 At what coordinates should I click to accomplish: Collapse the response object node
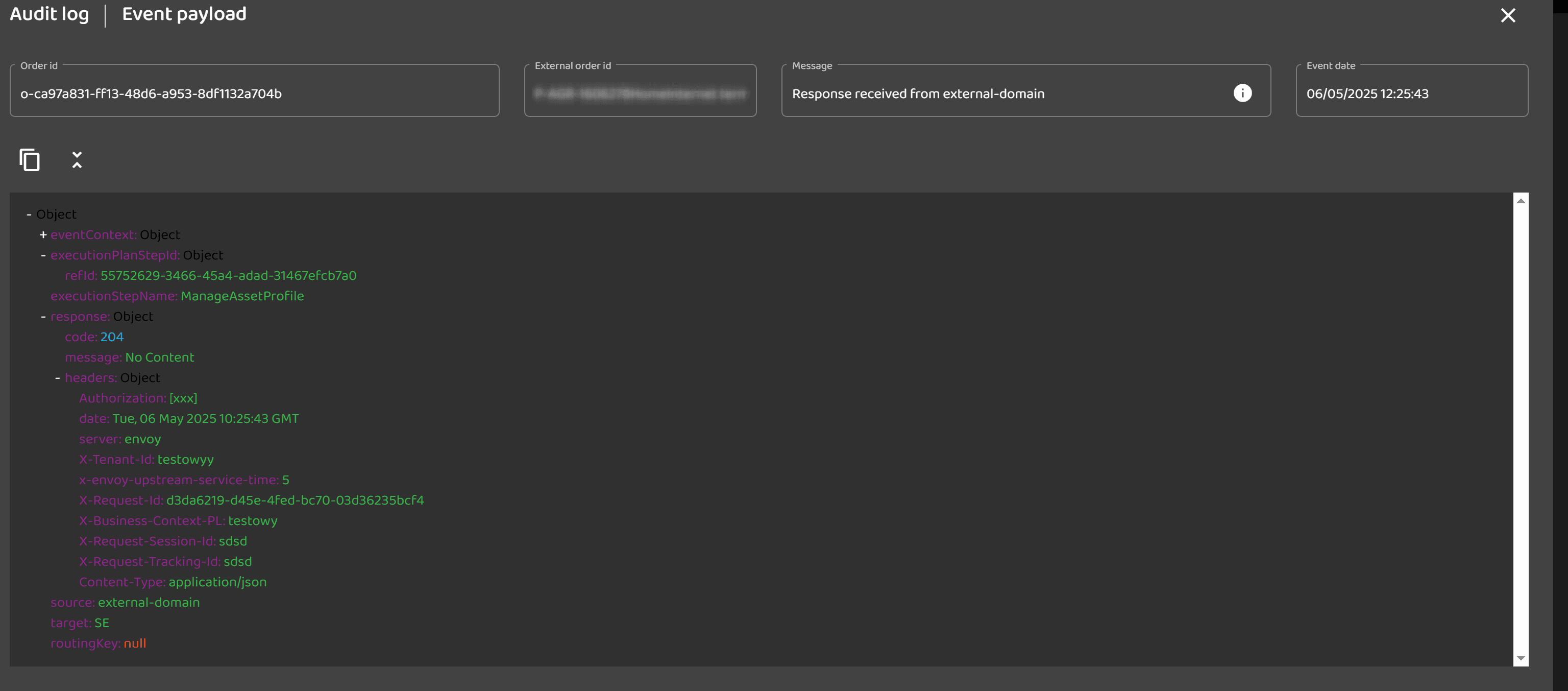43,317
